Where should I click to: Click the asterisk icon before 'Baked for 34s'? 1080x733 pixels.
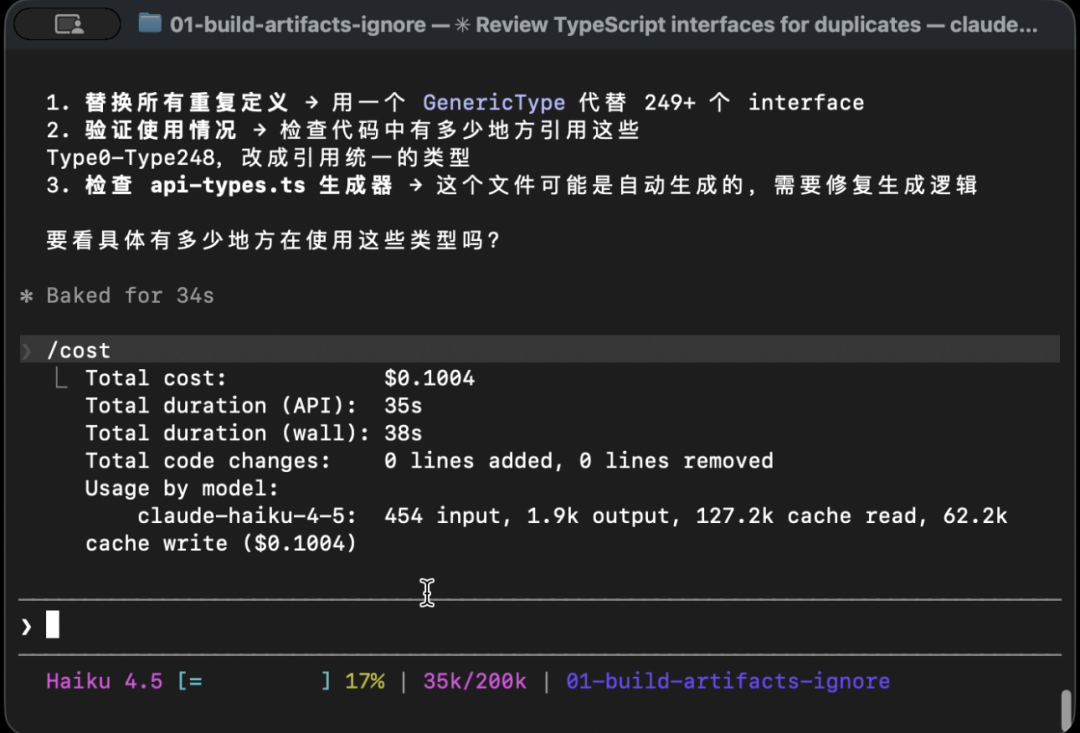tap(26, 296)
